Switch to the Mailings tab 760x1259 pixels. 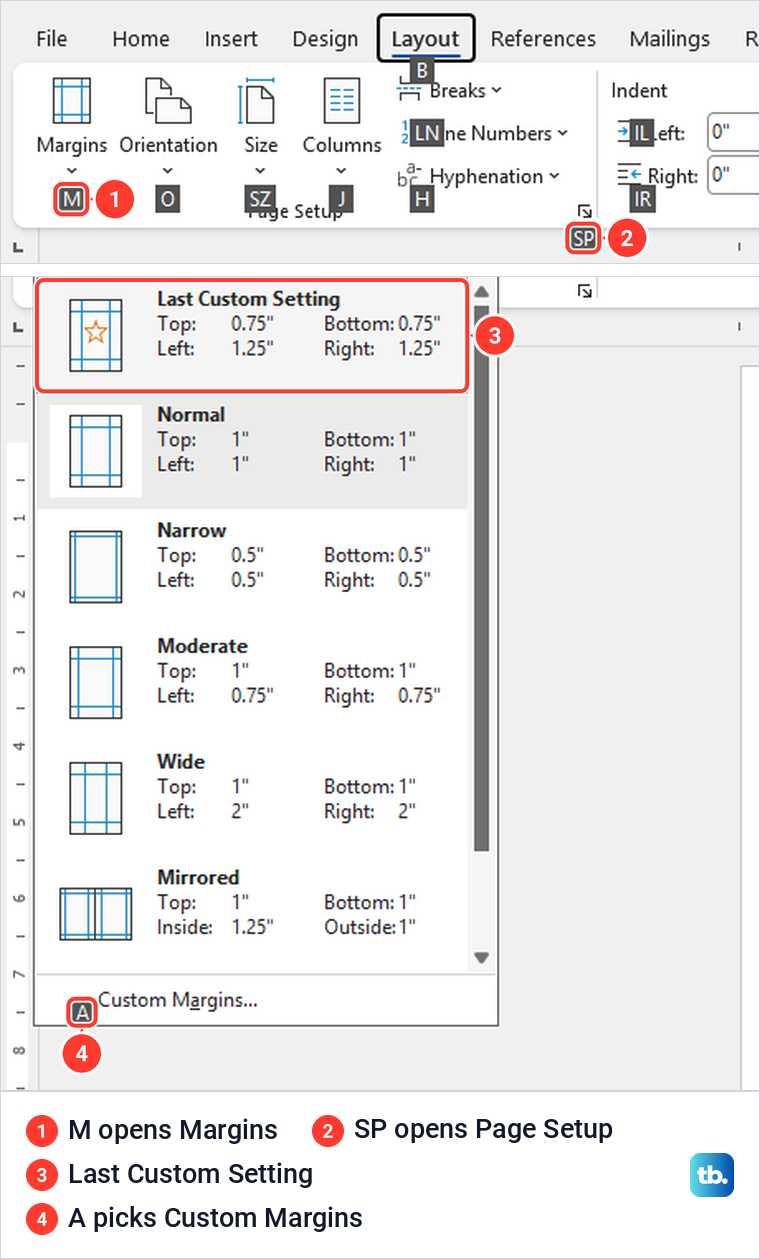coord(670,39)
